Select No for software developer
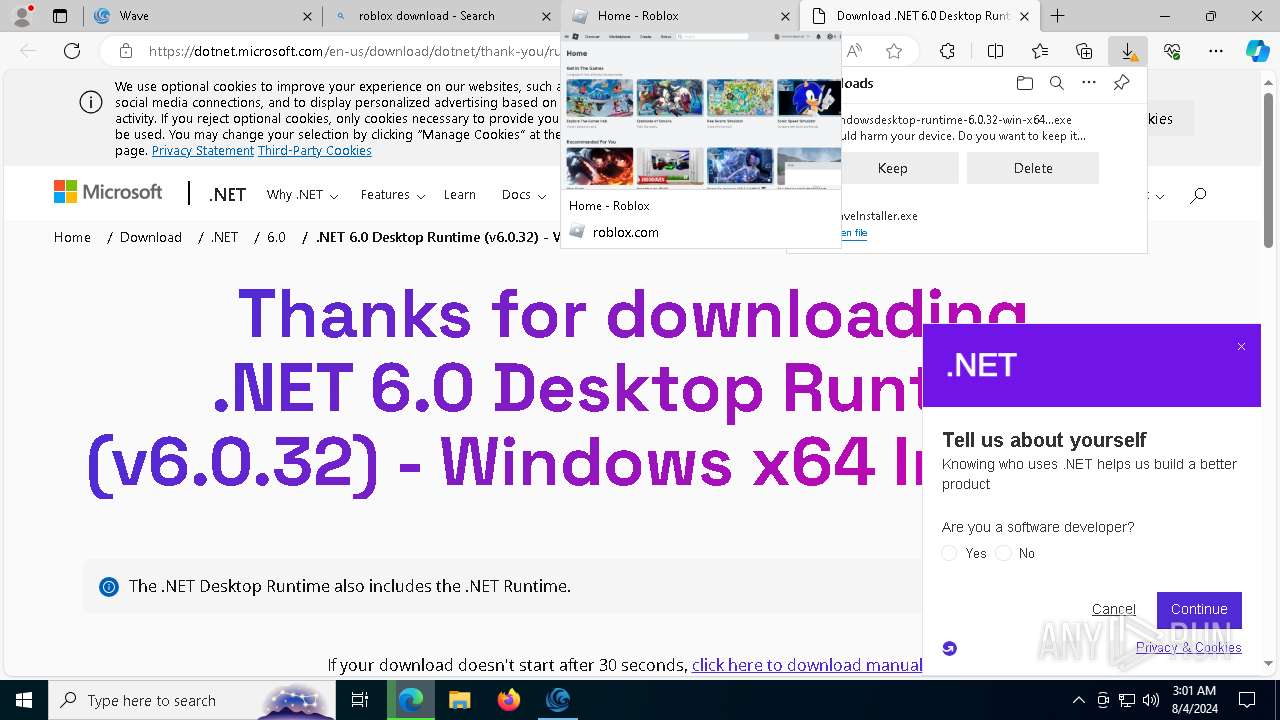Viewport: 1280px width, 720px height. [x=1003, y=553]
